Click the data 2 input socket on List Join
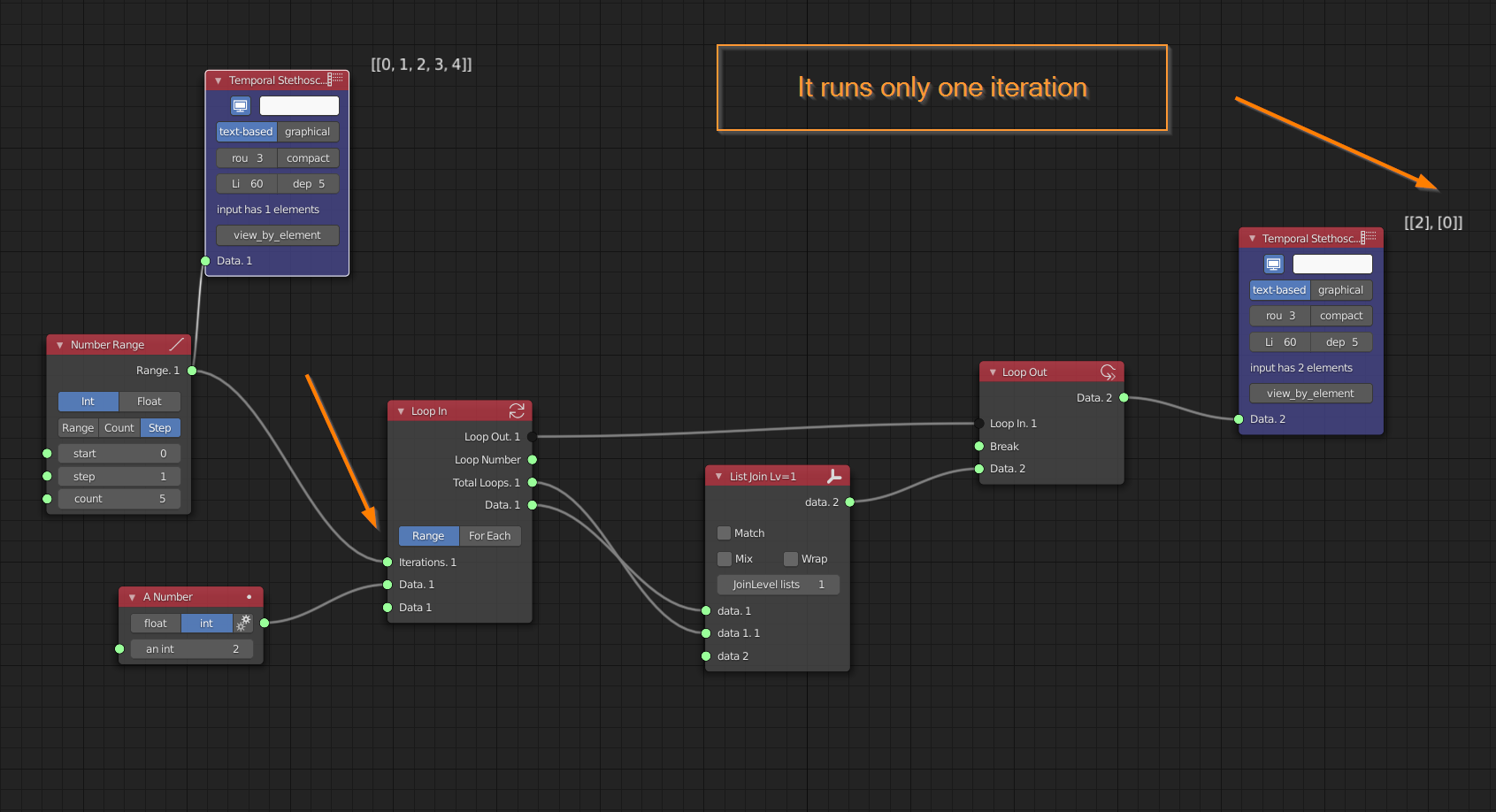The height and width of the screenshot is (812, 1496). (x=706, y=656)
